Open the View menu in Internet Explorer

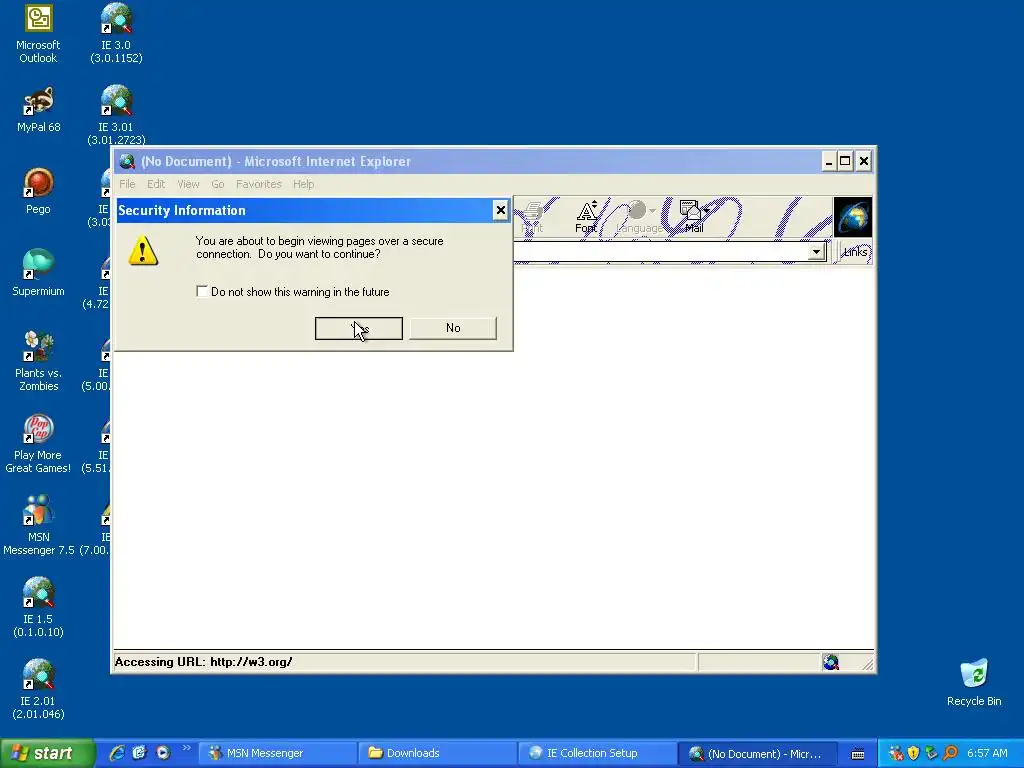point(188,184)
